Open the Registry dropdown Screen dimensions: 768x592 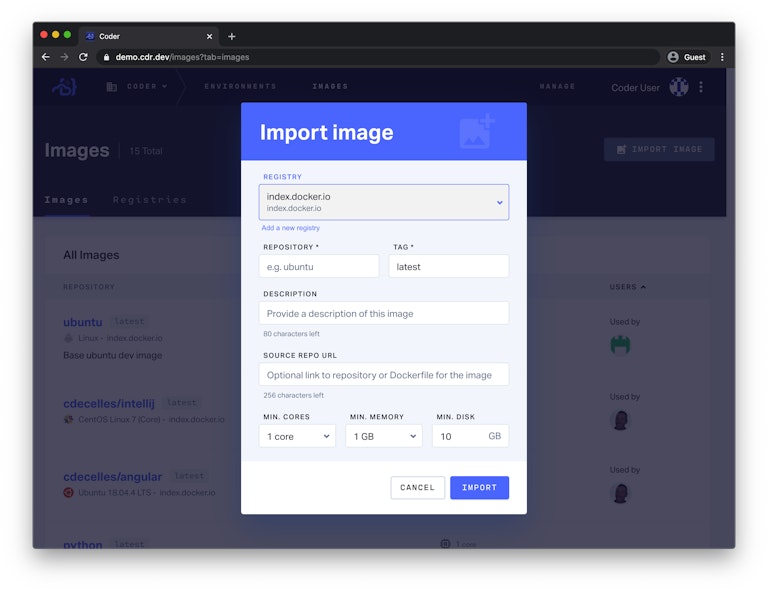tap(384, 202)
